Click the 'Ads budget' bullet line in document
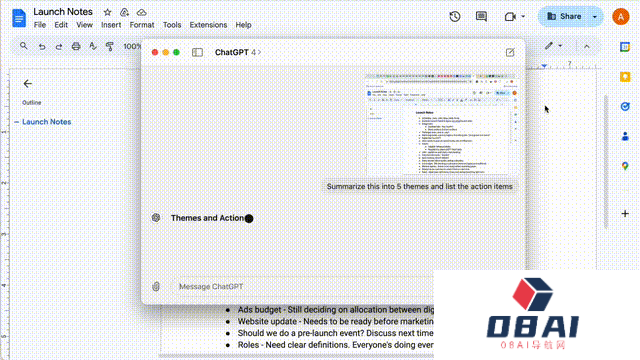Screen dimensions: 640x360 [x=336, y=310]
